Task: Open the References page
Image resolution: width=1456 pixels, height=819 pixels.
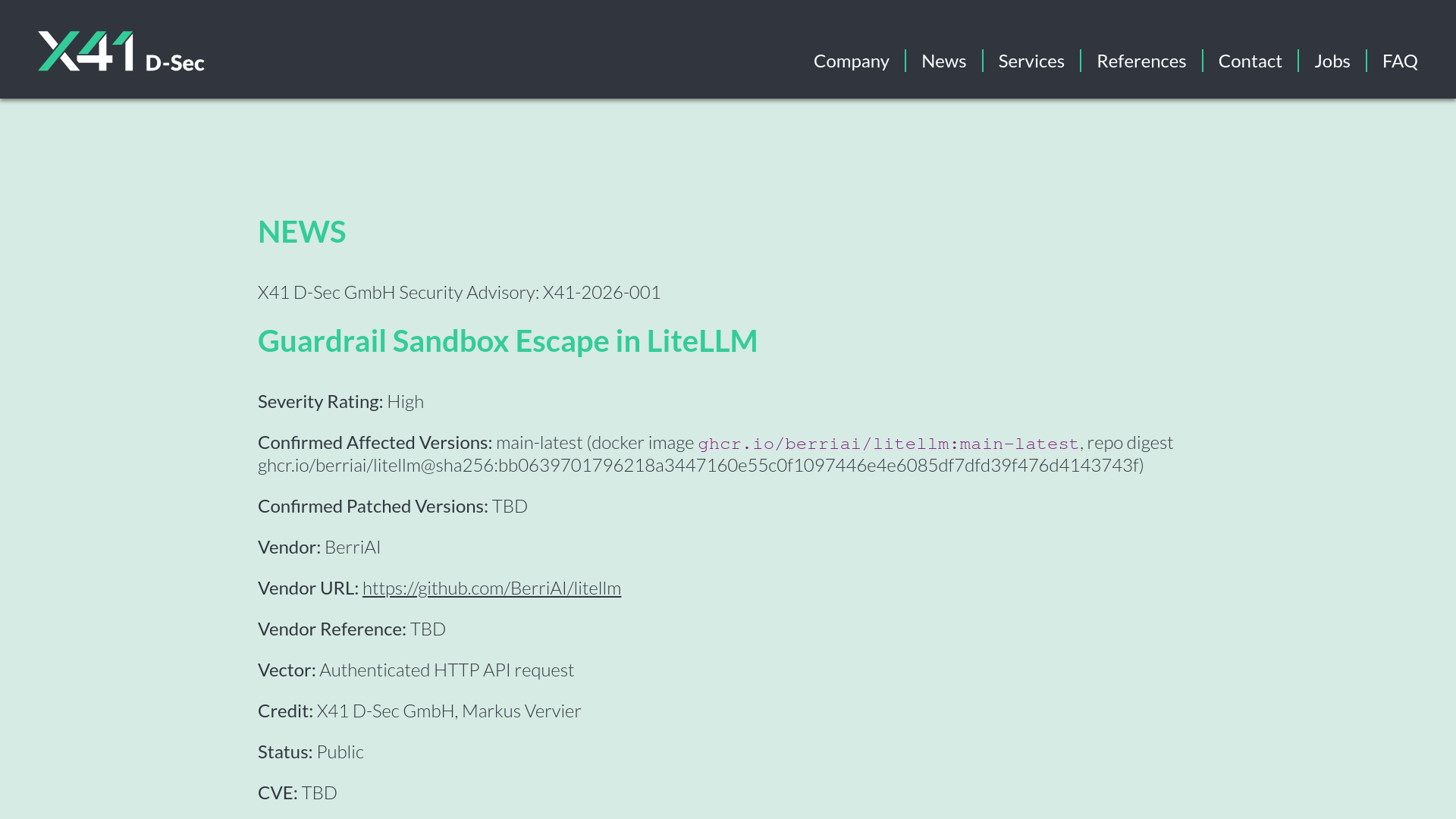Action: click(x=1141, y=61)
